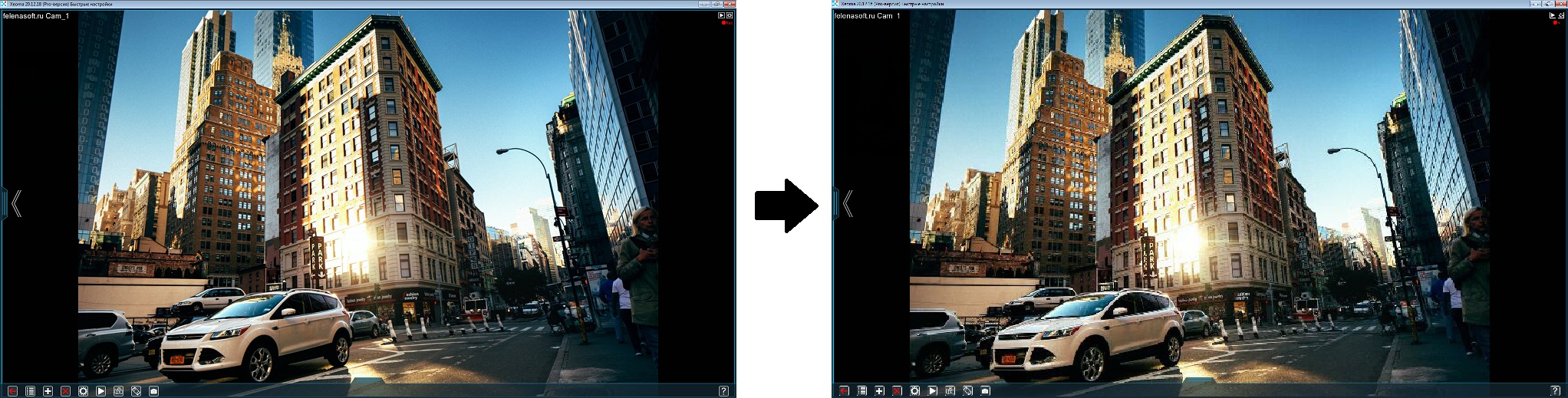Open gear settings icon in left window

coord(83,391)
